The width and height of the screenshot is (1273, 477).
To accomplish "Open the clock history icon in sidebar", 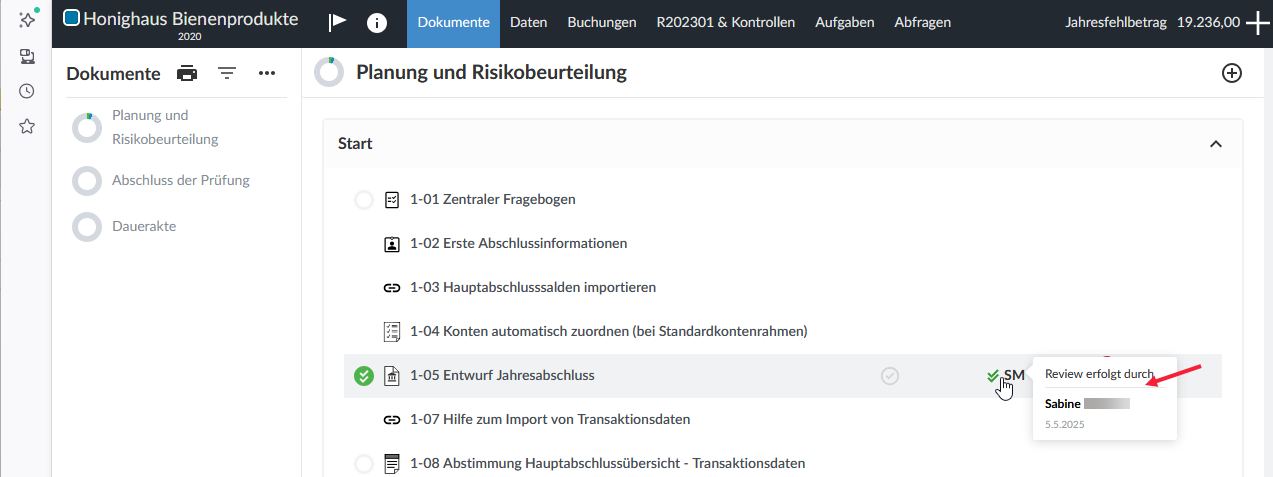I will 27,91.
